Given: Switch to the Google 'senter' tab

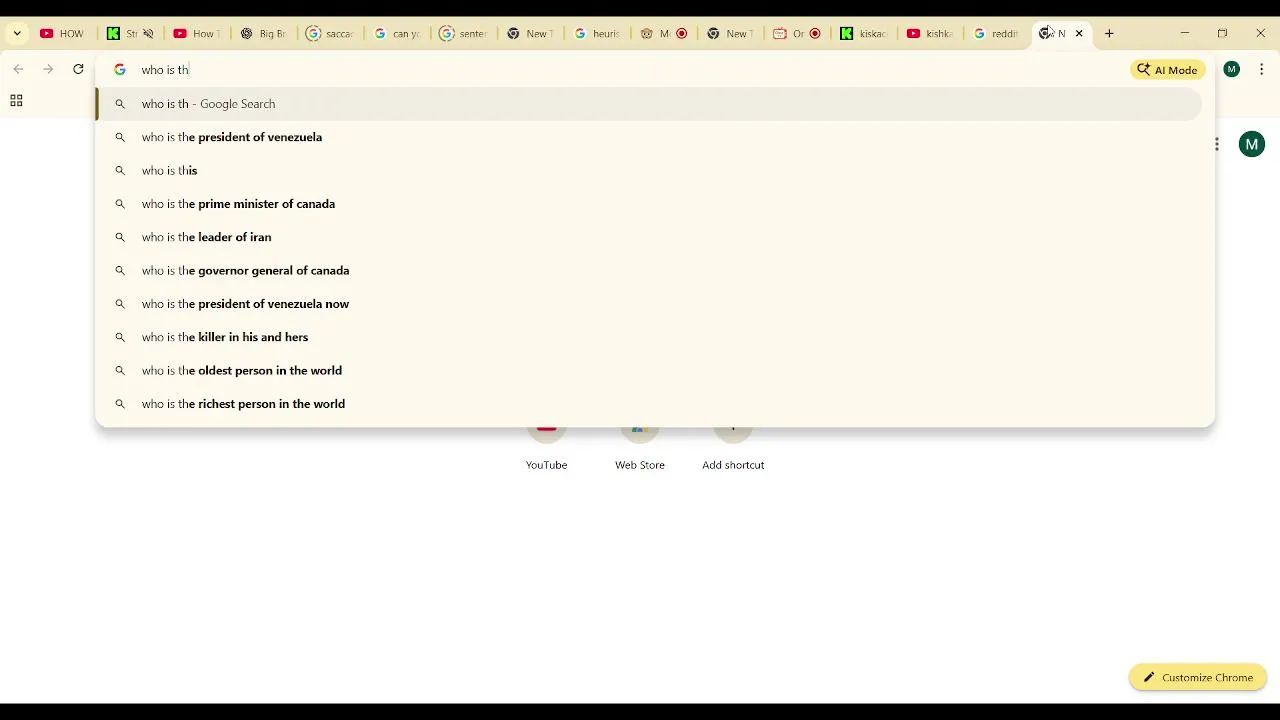Looking at the screenshot, I should click(464, 33).
